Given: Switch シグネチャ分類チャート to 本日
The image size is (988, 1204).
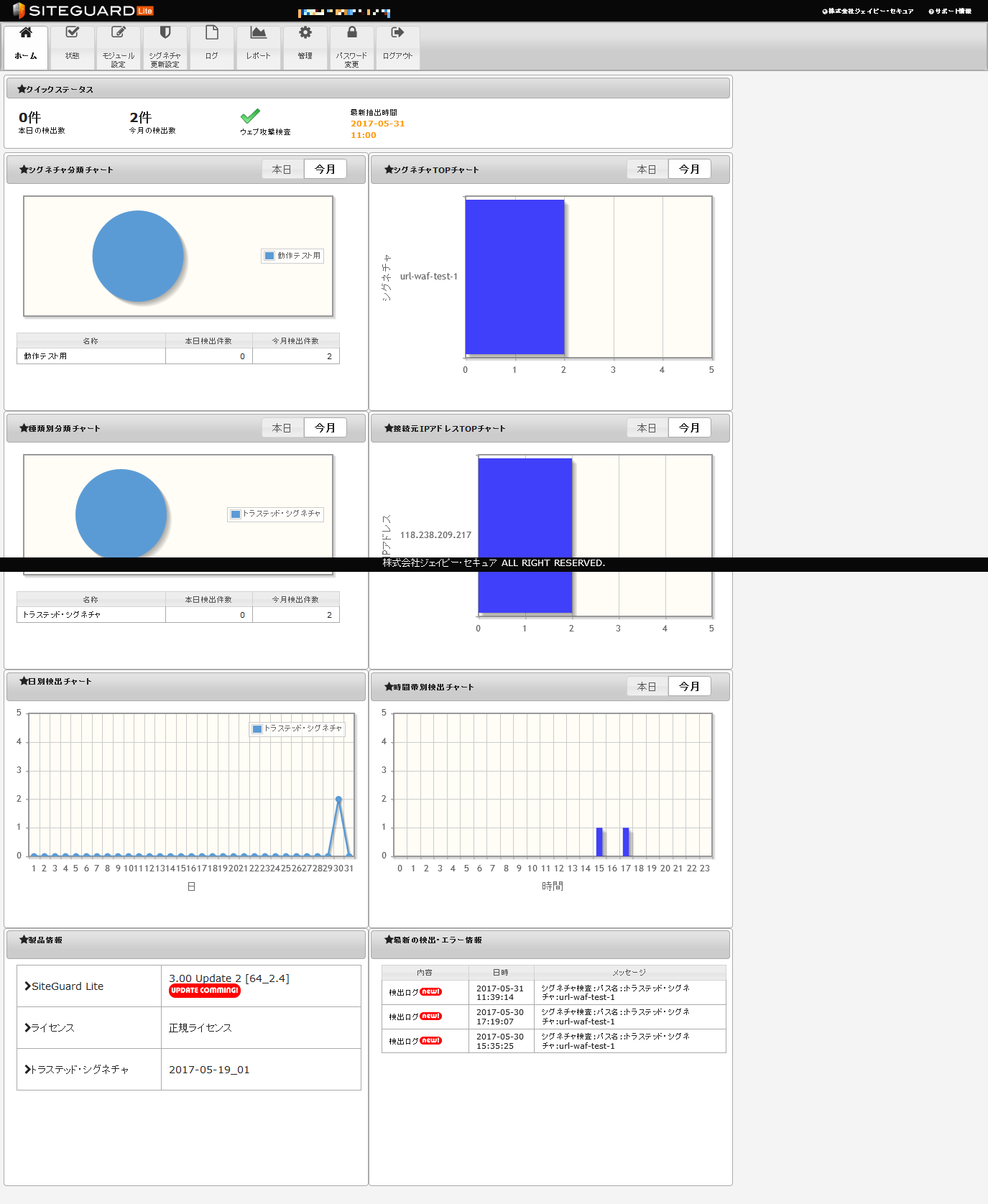Looking at the screenshot, I should click(x=282, y=169).
